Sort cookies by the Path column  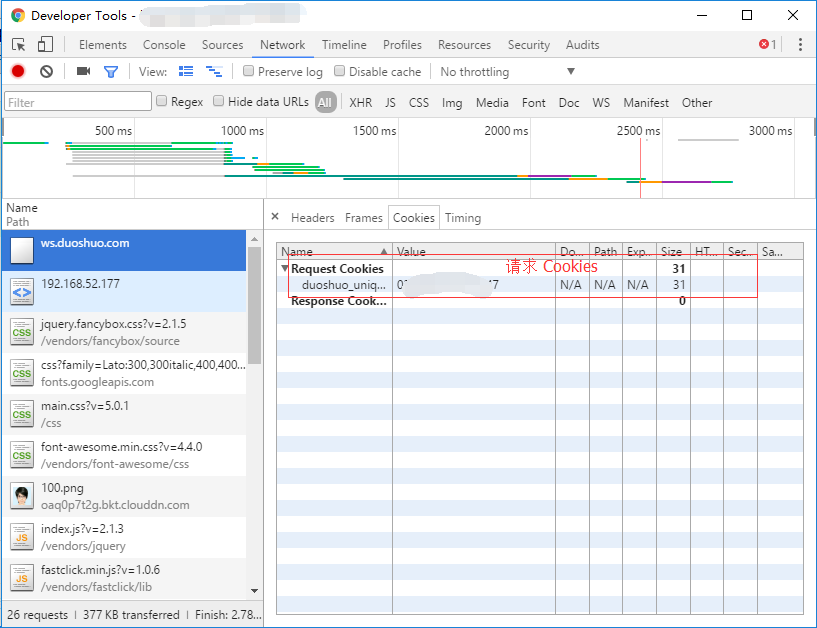[x=605, y=252]
